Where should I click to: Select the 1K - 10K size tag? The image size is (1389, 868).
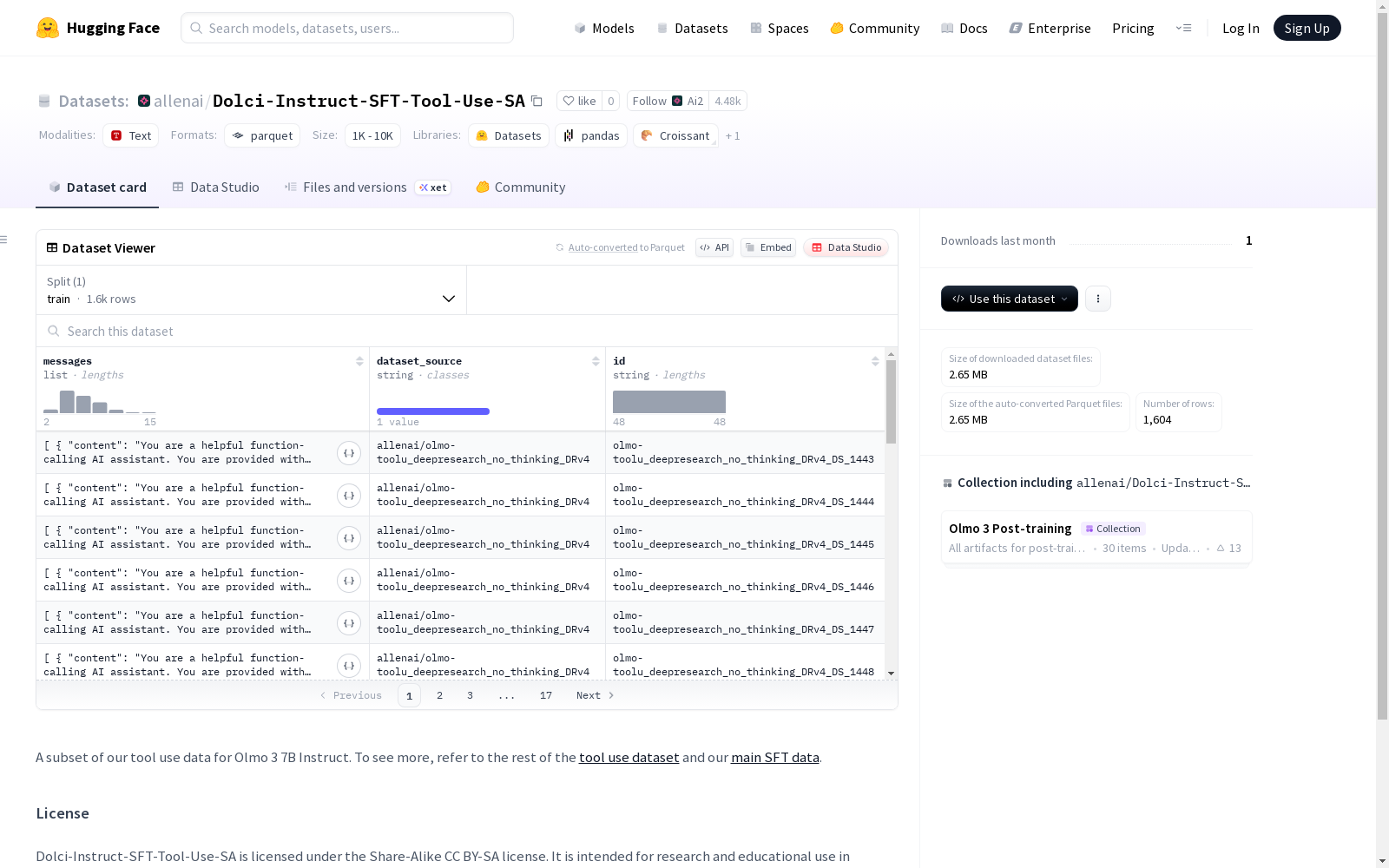[x=372, y=135]
